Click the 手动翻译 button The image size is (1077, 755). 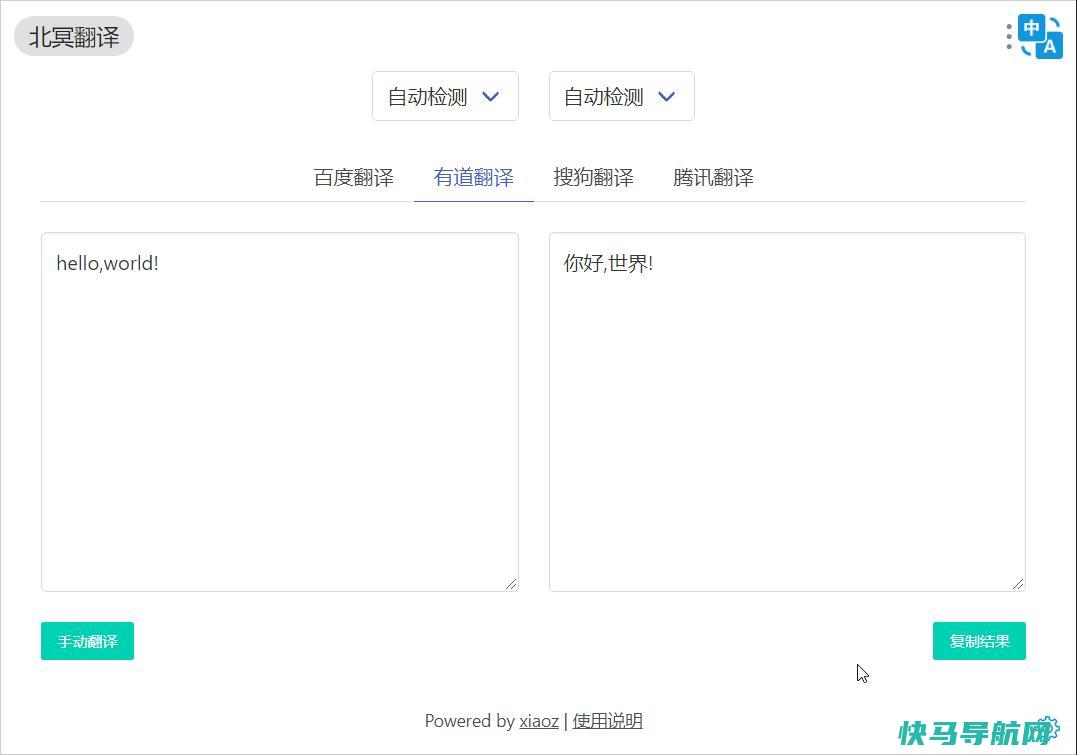point(87,641)
